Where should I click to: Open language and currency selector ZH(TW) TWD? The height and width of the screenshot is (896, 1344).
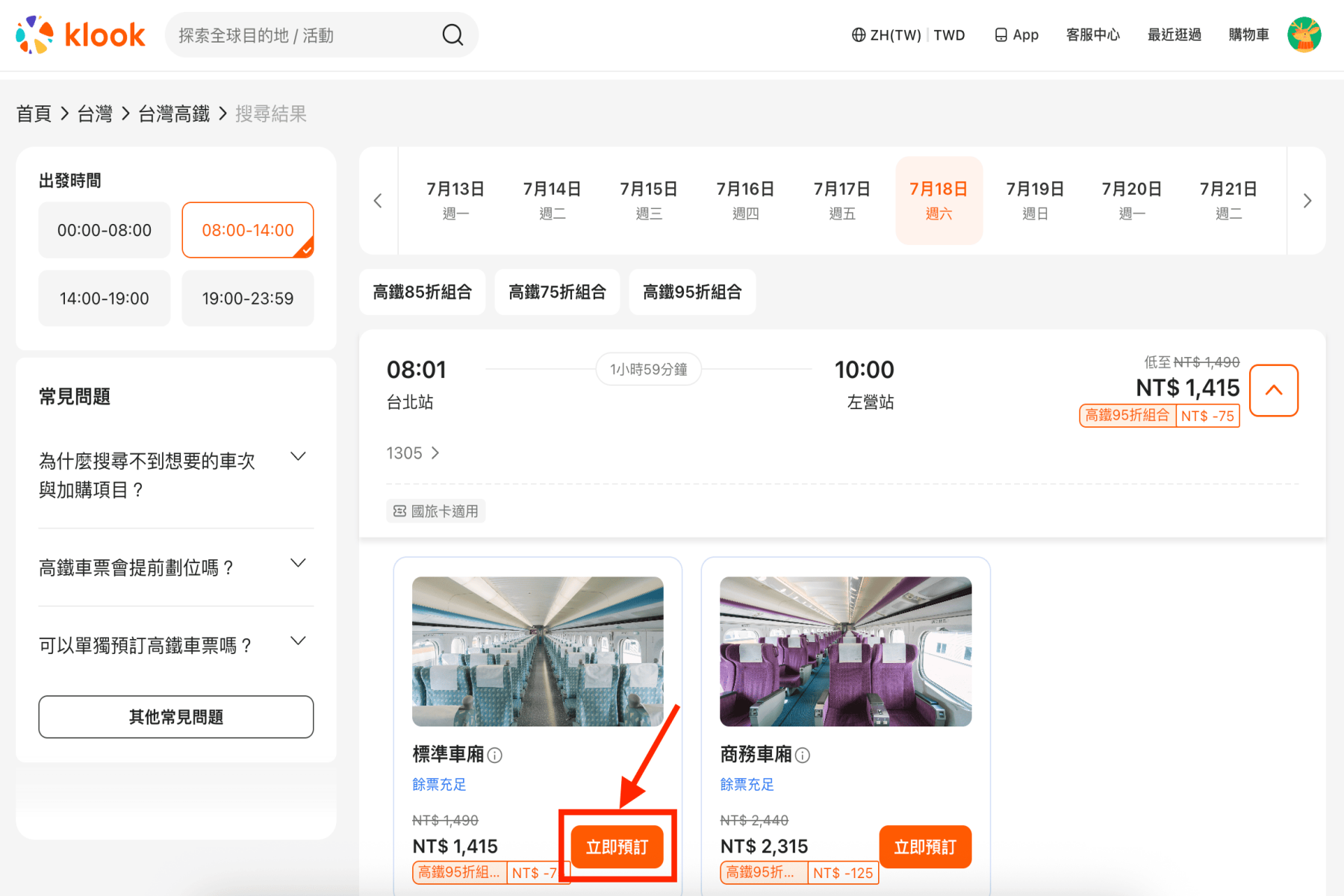point(908,35)
